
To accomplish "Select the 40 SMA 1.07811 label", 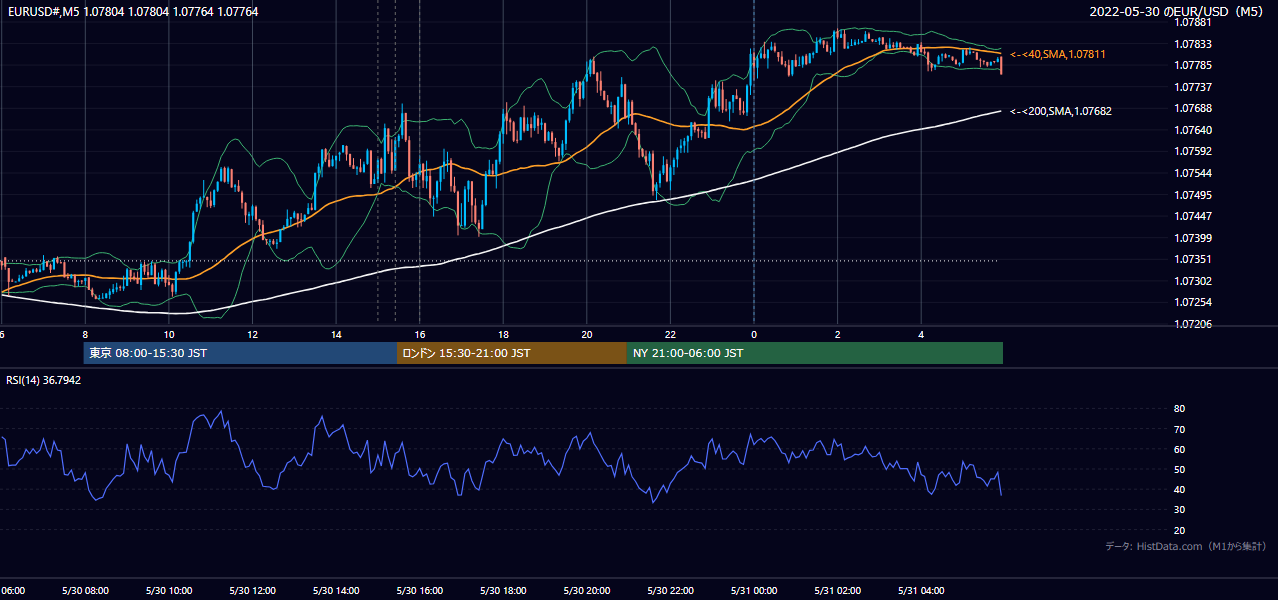I will tap(1058, 54).
